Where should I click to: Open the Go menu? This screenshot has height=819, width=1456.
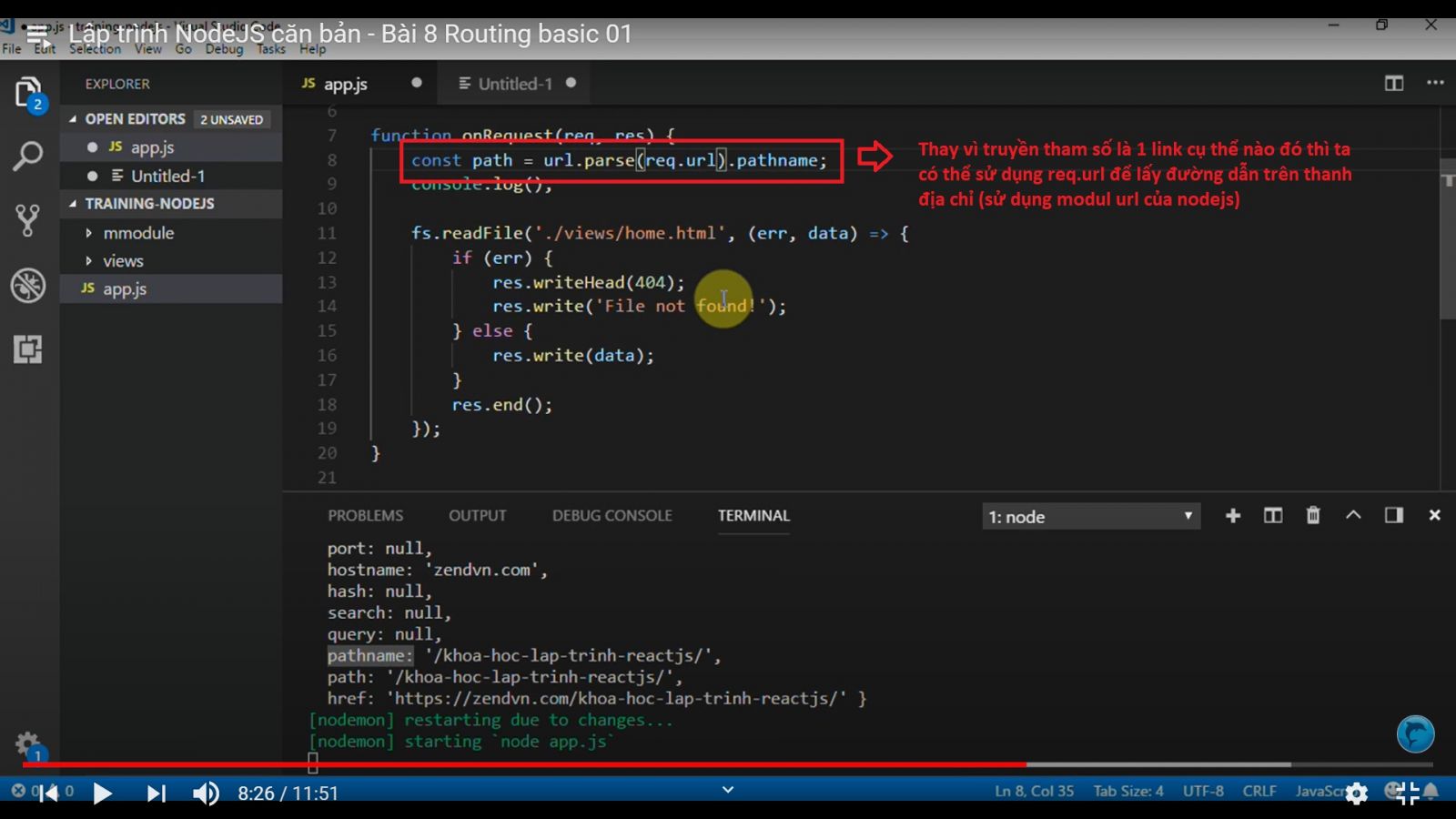[183, 49]
